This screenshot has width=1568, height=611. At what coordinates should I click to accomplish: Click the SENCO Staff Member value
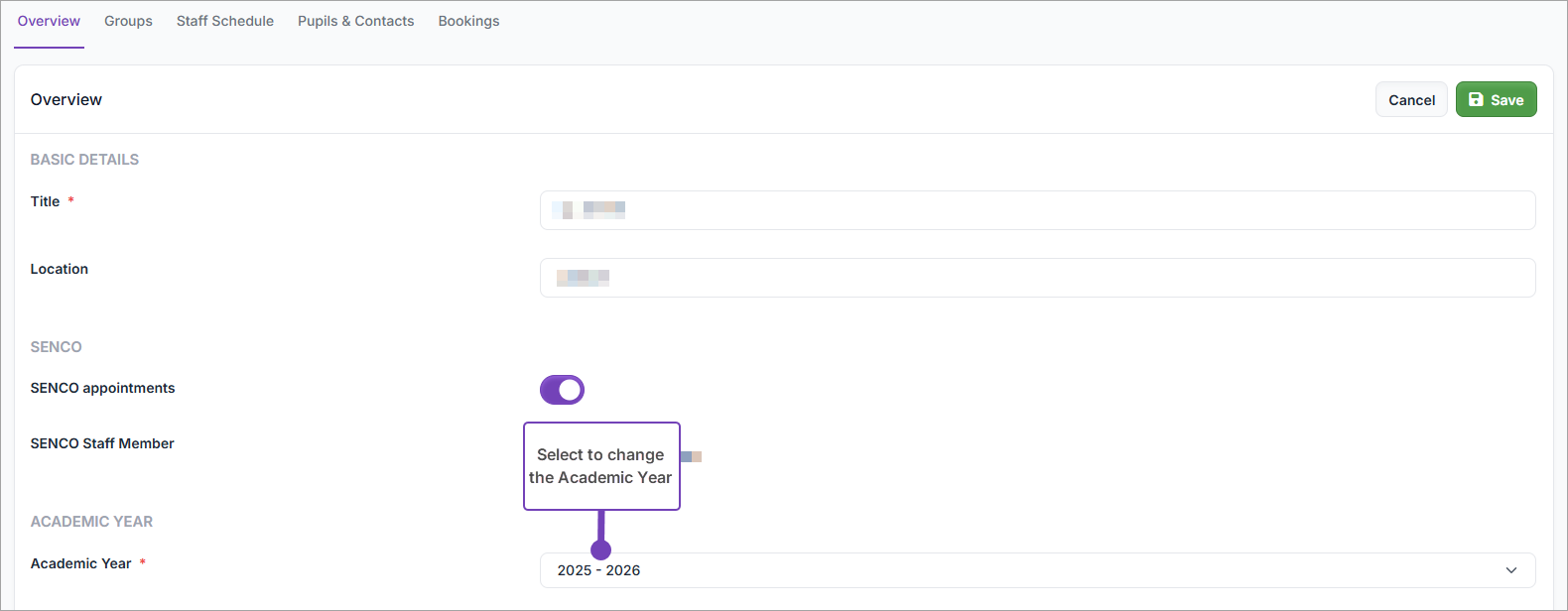click(x=691, y=456)
